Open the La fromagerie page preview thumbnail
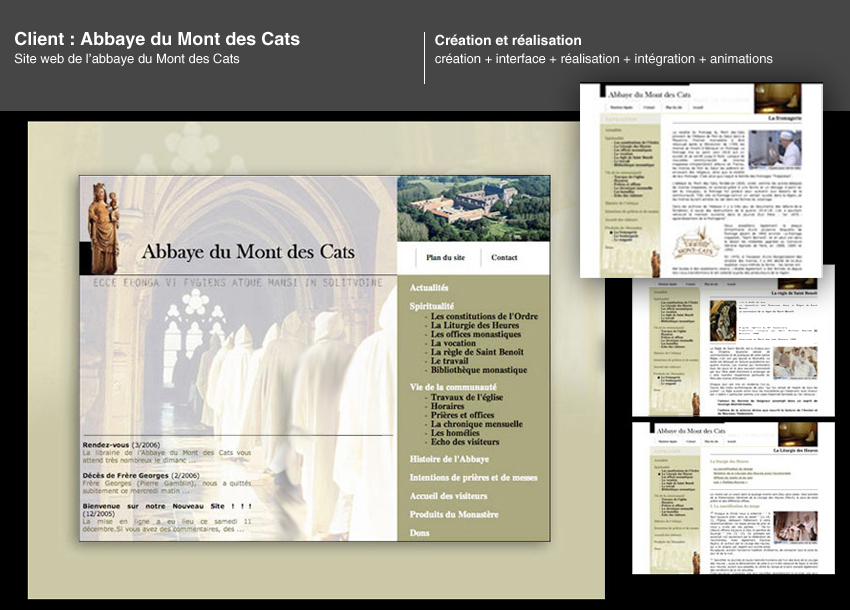The height and width of the screenshot is (610, 850). [701, 180]
